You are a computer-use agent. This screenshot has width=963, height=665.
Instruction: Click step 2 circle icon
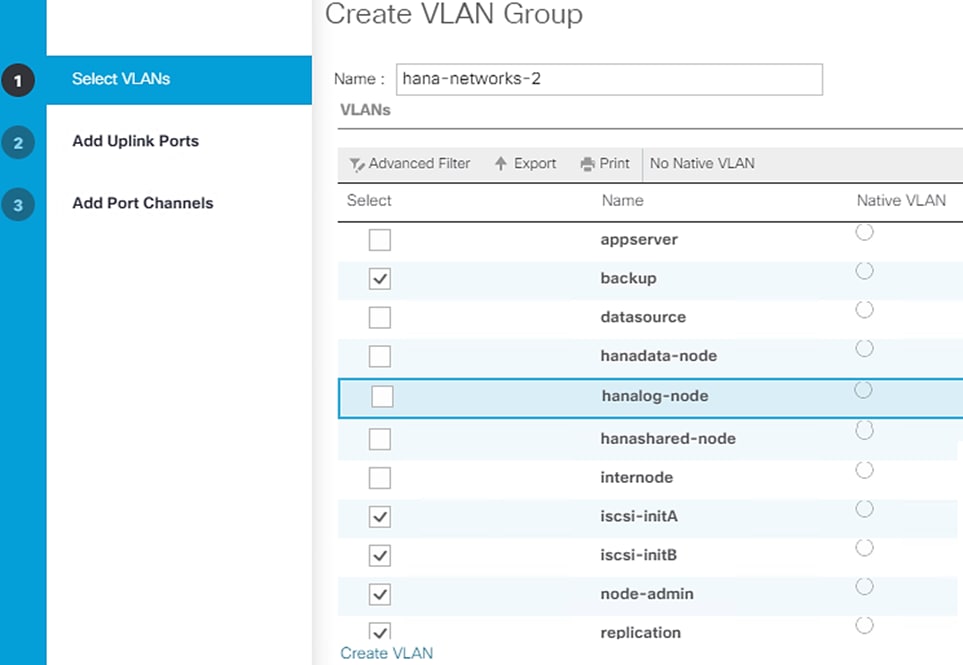click(x=18, y=143)
